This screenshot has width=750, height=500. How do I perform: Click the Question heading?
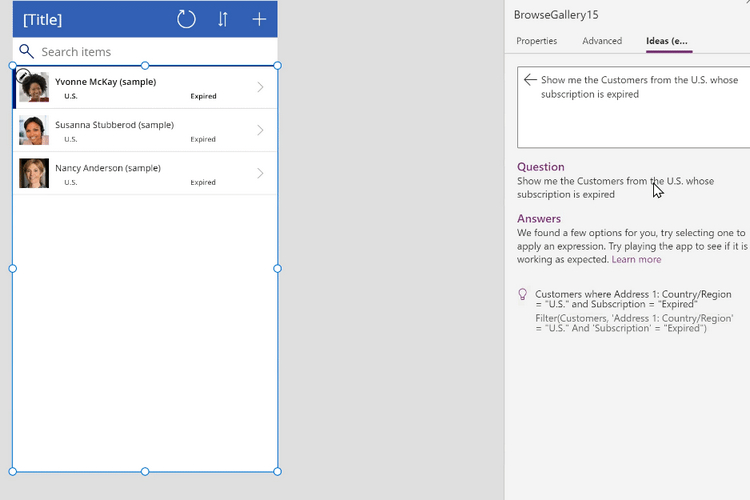540,167
